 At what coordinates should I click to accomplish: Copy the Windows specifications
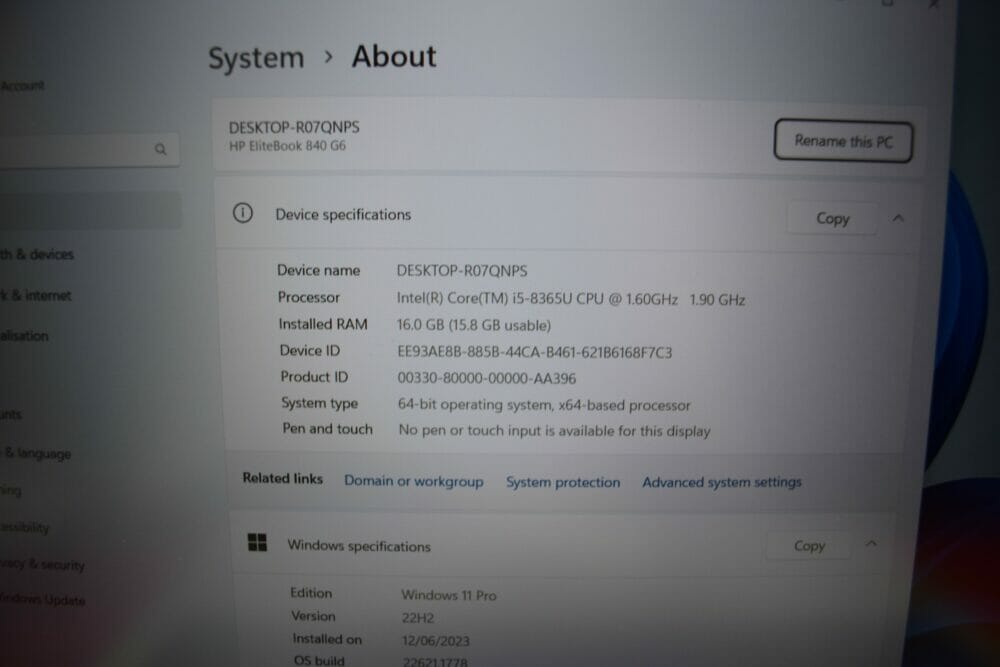[809, 546]
